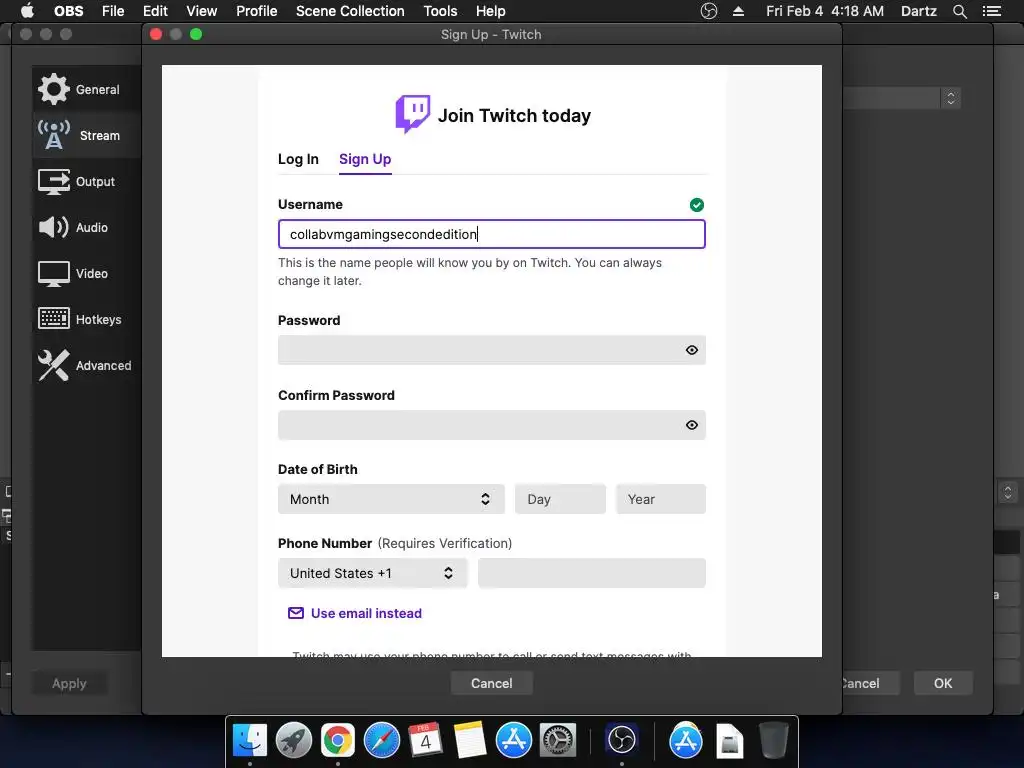
Task: Open the document stack in Dock
Action: [x=729, y=741]
